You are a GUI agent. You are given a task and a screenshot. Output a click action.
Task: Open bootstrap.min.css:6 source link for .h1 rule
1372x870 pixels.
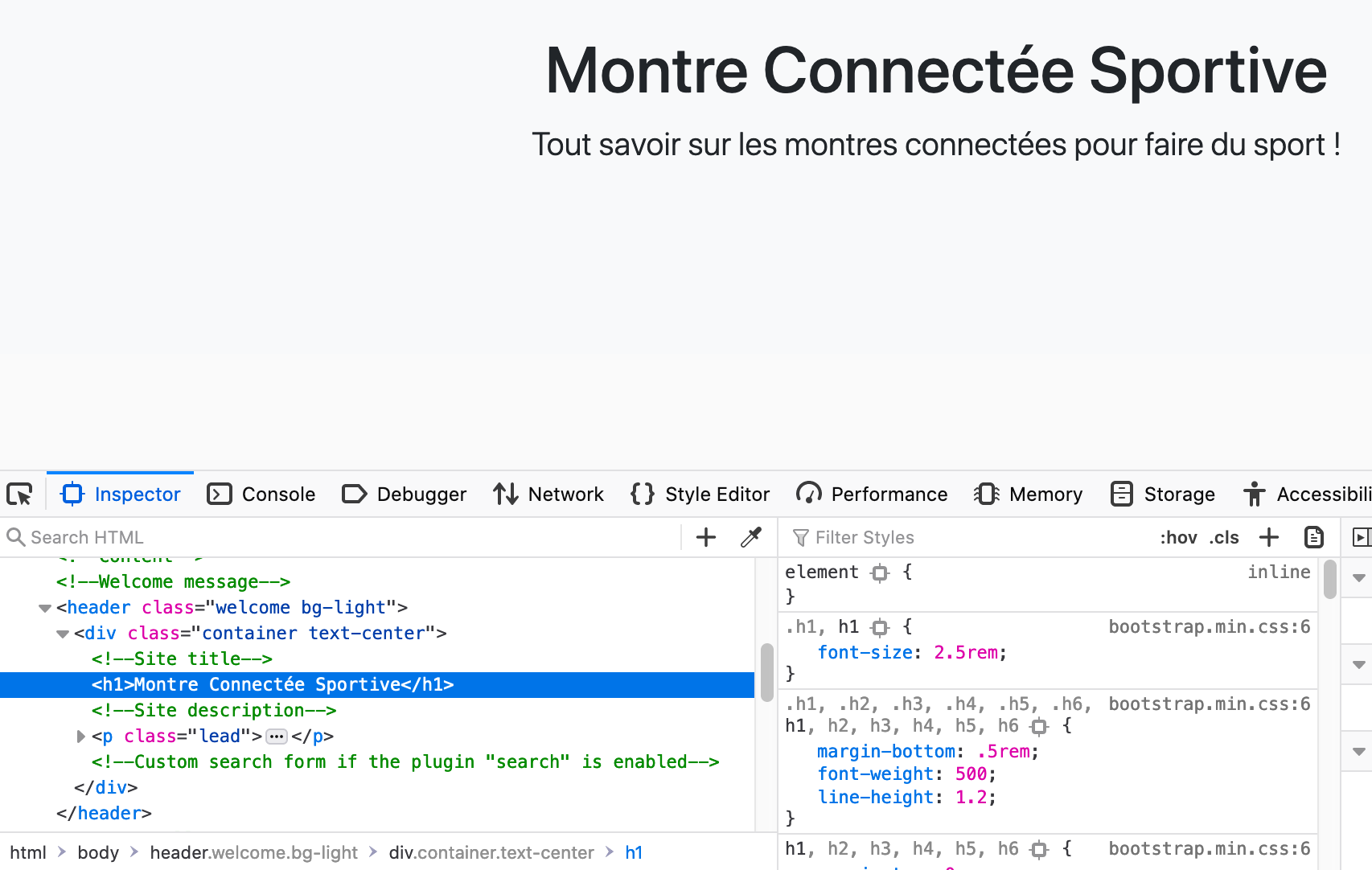click(x=1209, y=627)
